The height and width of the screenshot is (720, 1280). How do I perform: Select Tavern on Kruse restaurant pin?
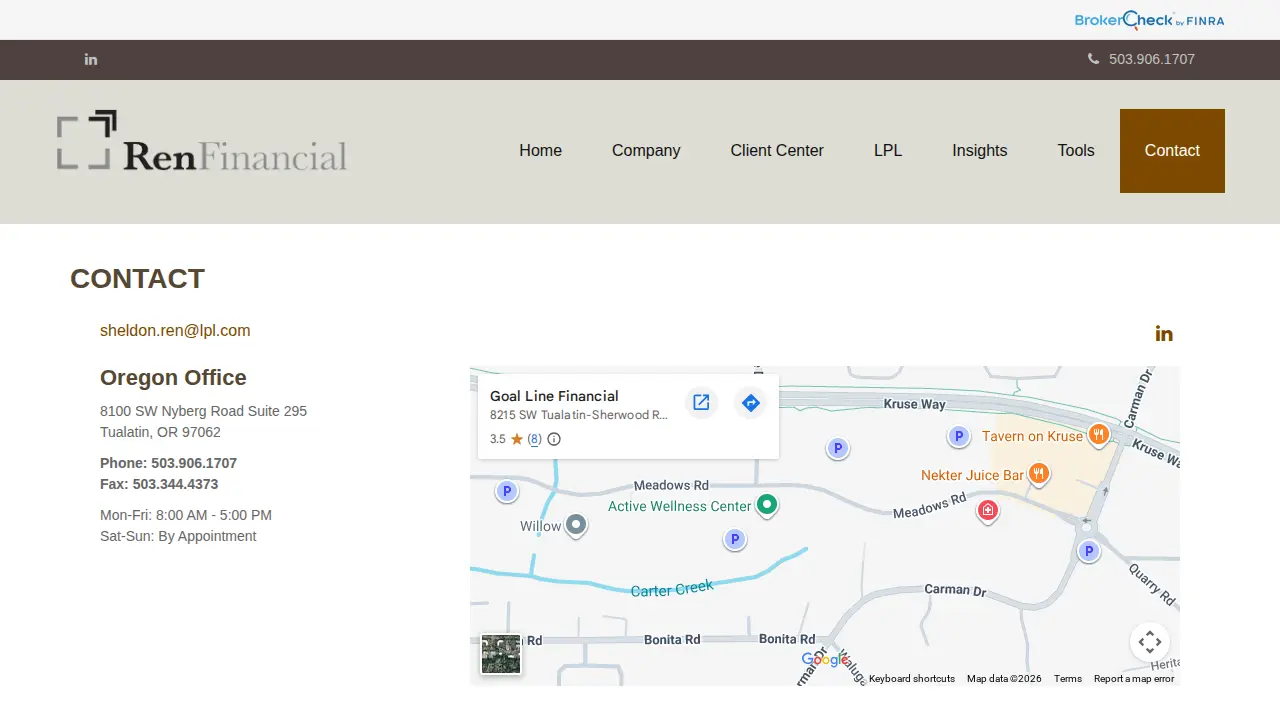(1098, 434)
